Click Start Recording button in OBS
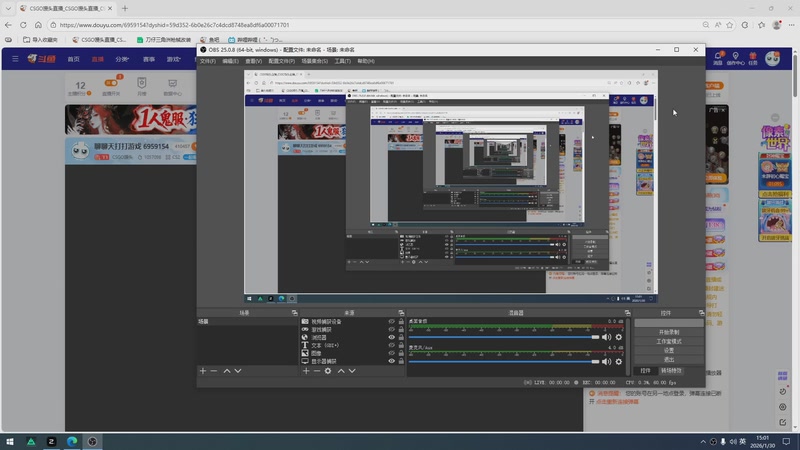 tap(669, 332)
